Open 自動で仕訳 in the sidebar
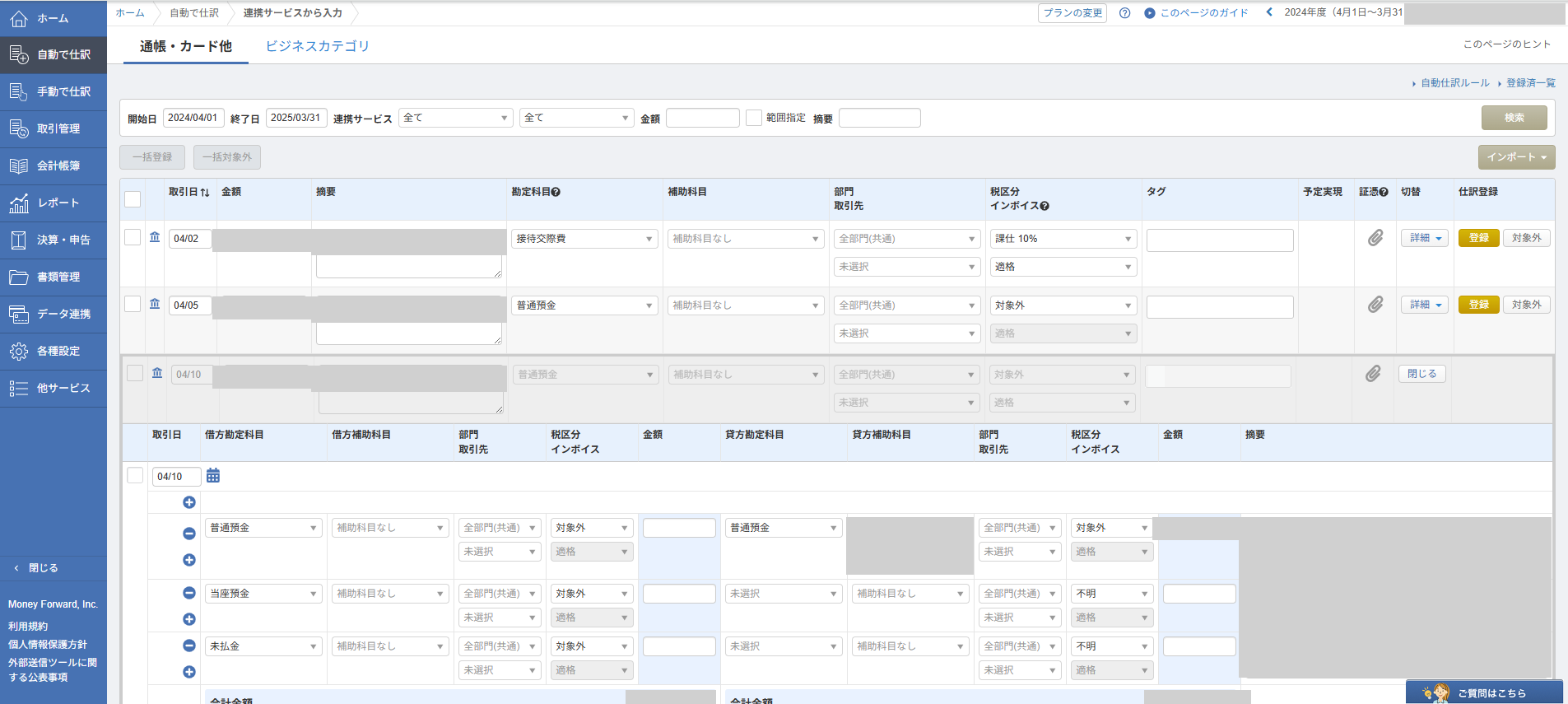 pyautogui.click(x=54, y=55)
